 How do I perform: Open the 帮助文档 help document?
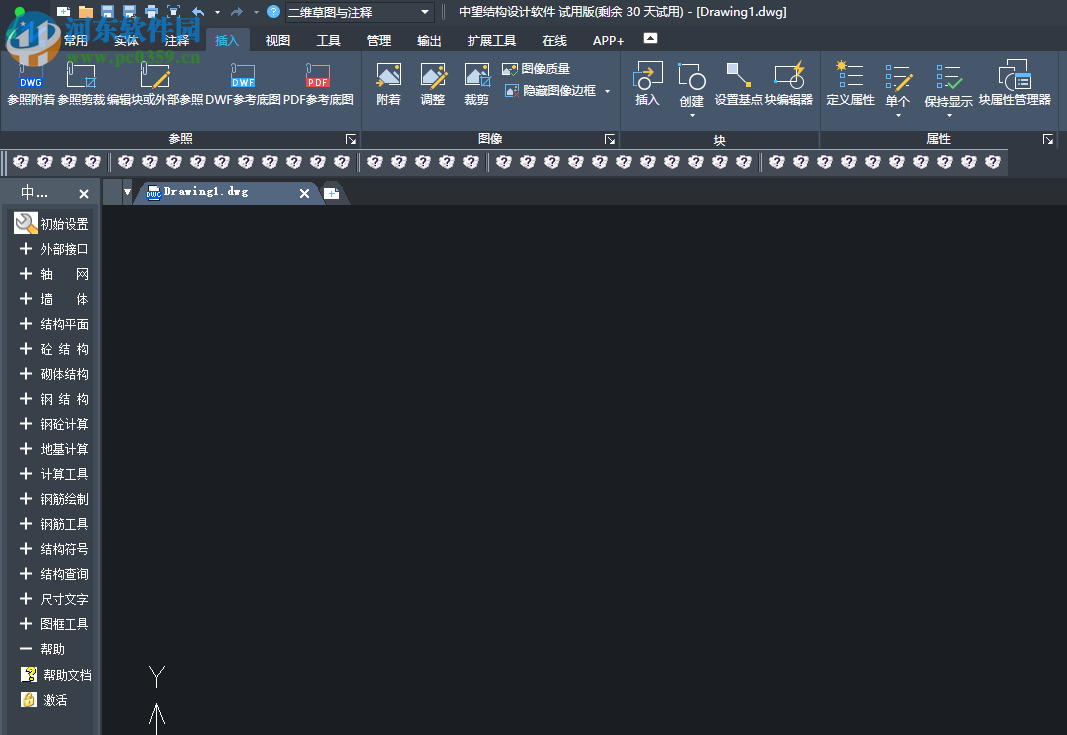click(x=56, y=674)
